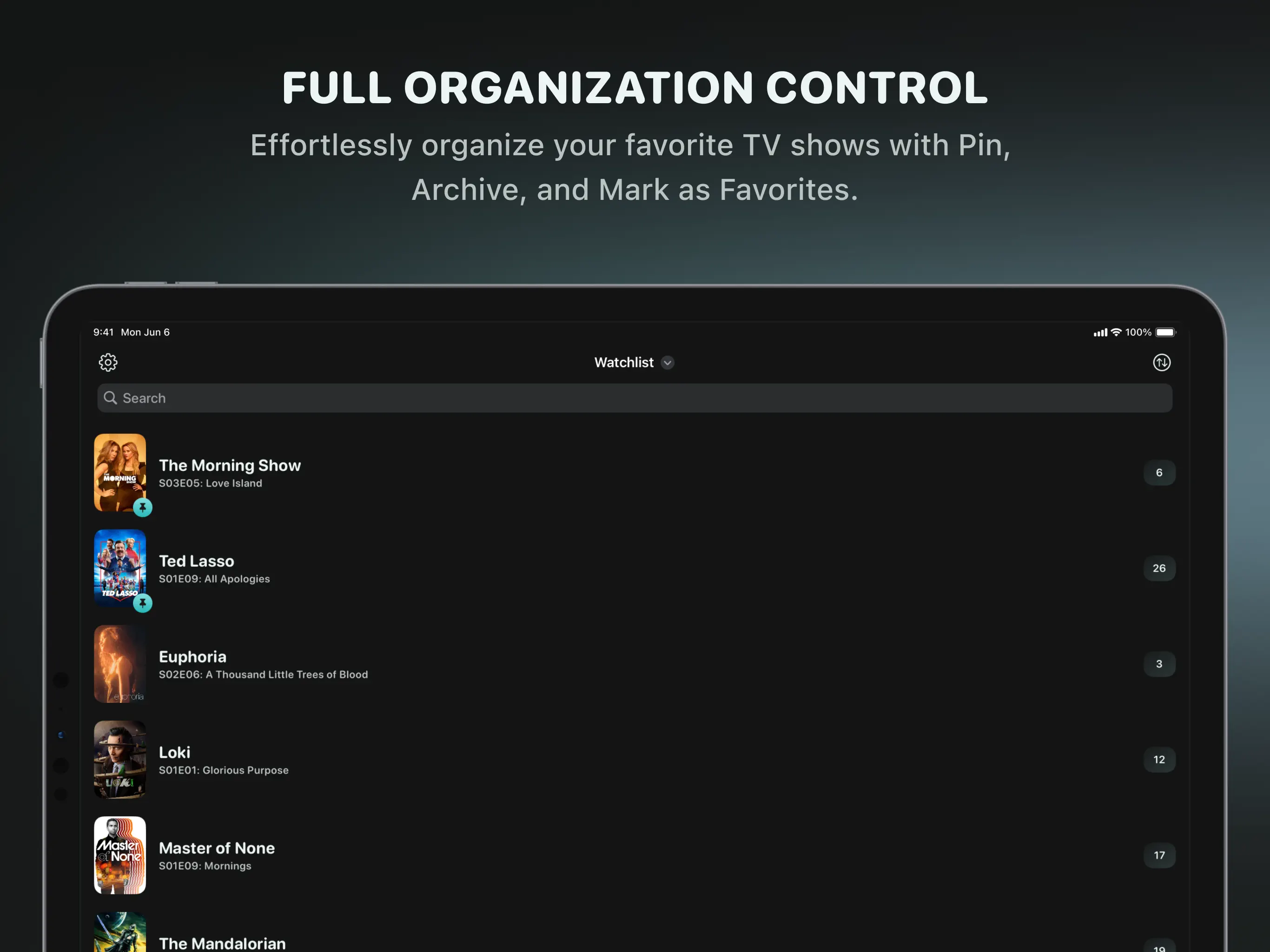Open settings via the gear icon
This screenshot has height=952, width=1270.
tap(108, 362)
